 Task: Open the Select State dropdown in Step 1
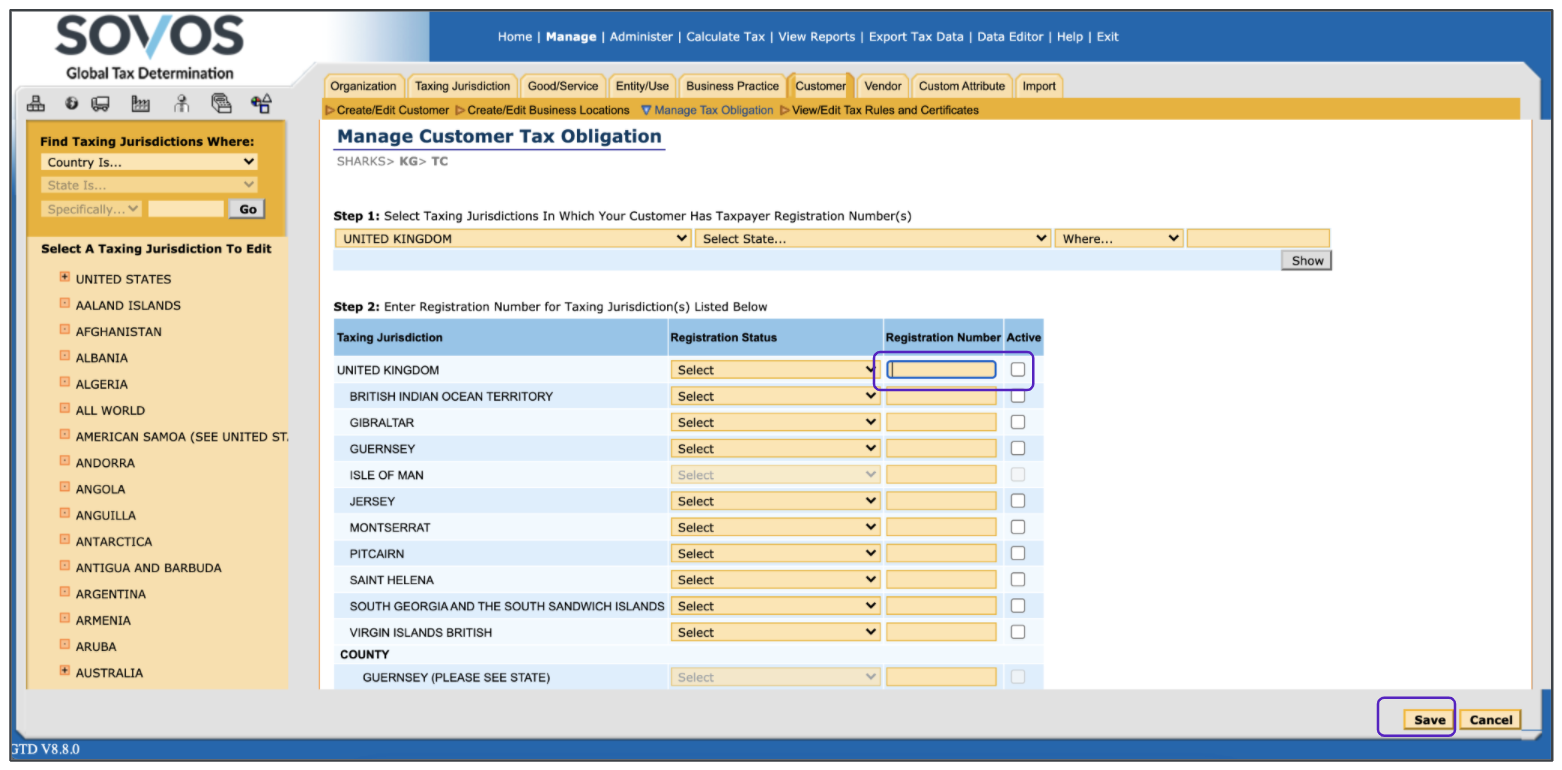pos(872,239)
